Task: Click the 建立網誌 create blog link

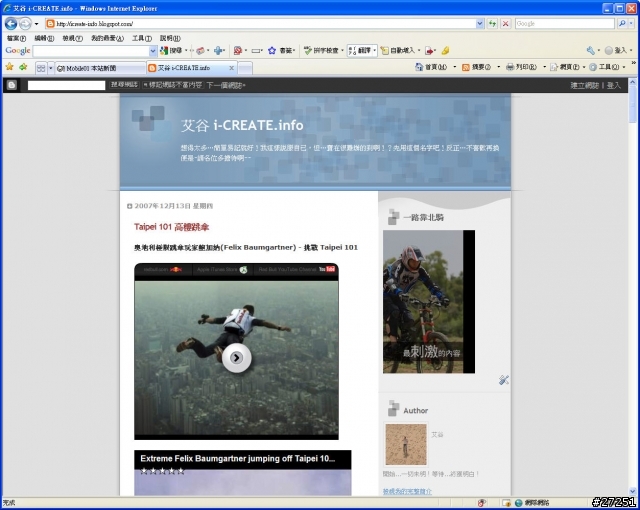Action: coord(584,85)
